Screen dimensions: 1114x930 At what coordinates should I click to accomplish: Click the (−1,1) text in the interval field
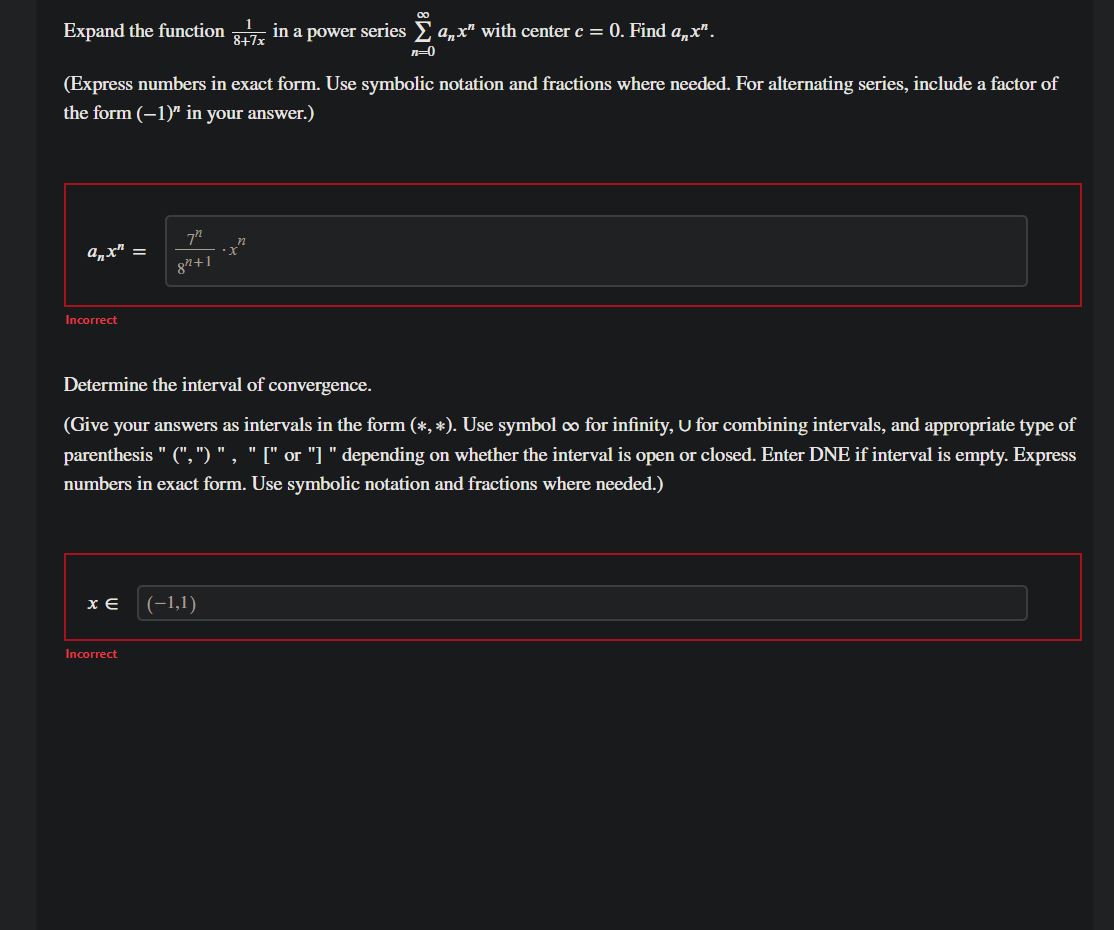pos(170,602)
